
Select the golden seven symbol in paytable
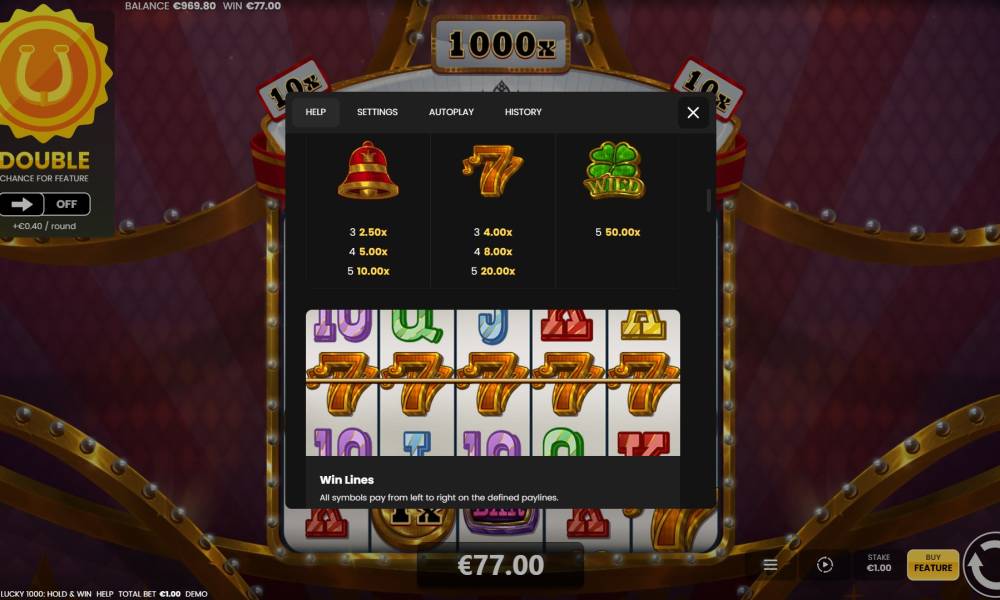(x=492, y=170)
